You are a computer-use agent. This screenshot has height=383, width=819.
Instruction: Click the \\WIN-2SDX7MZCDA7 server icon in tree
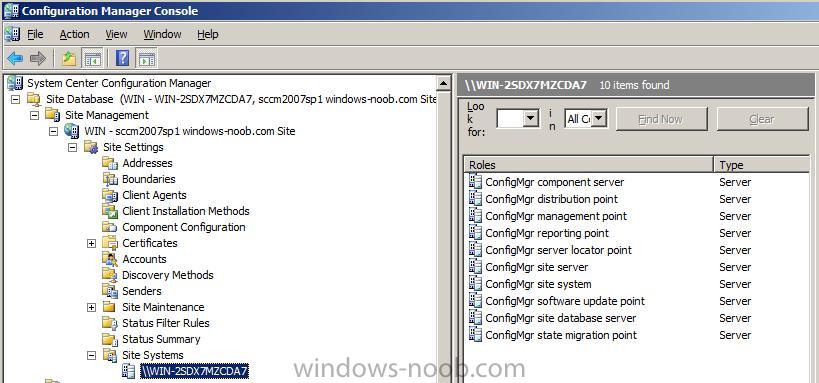[x=128, y=371]
